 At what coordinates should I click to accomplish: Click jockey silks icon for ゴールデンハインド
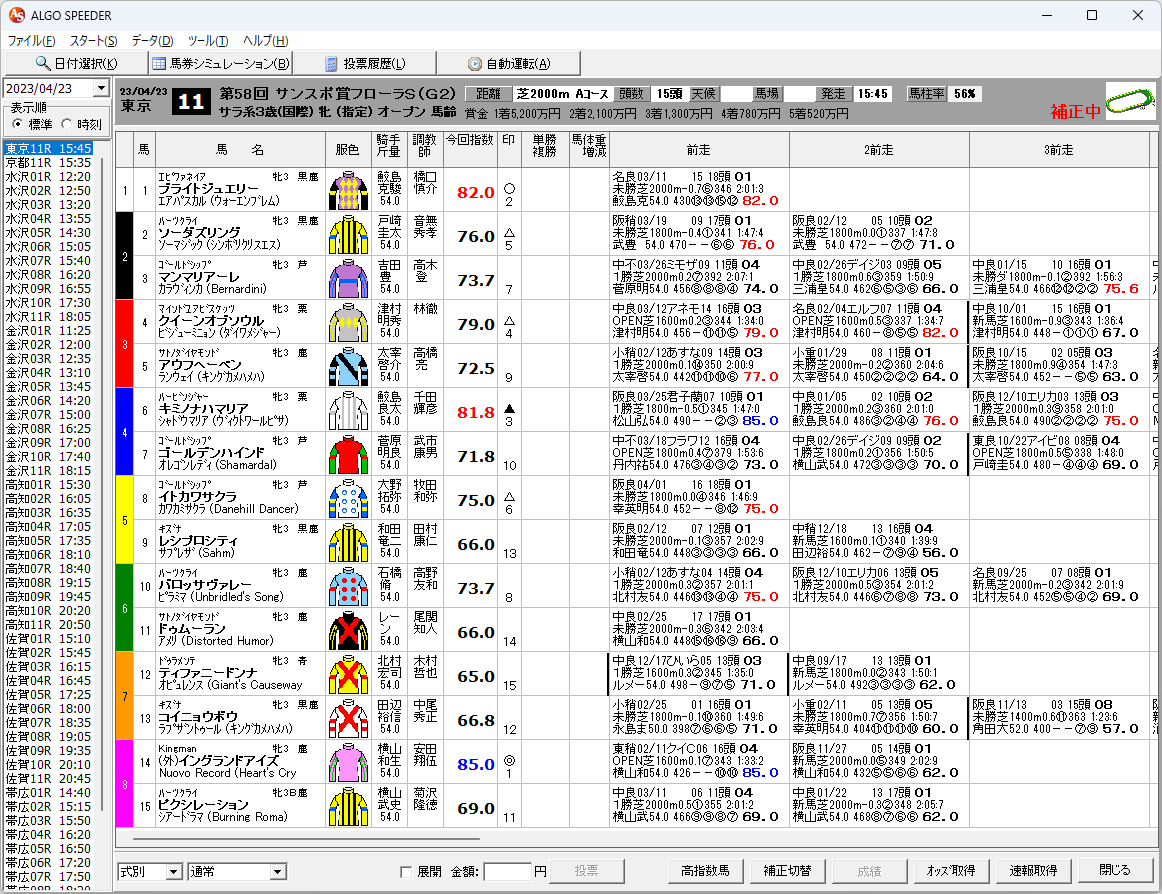point(348,454)
